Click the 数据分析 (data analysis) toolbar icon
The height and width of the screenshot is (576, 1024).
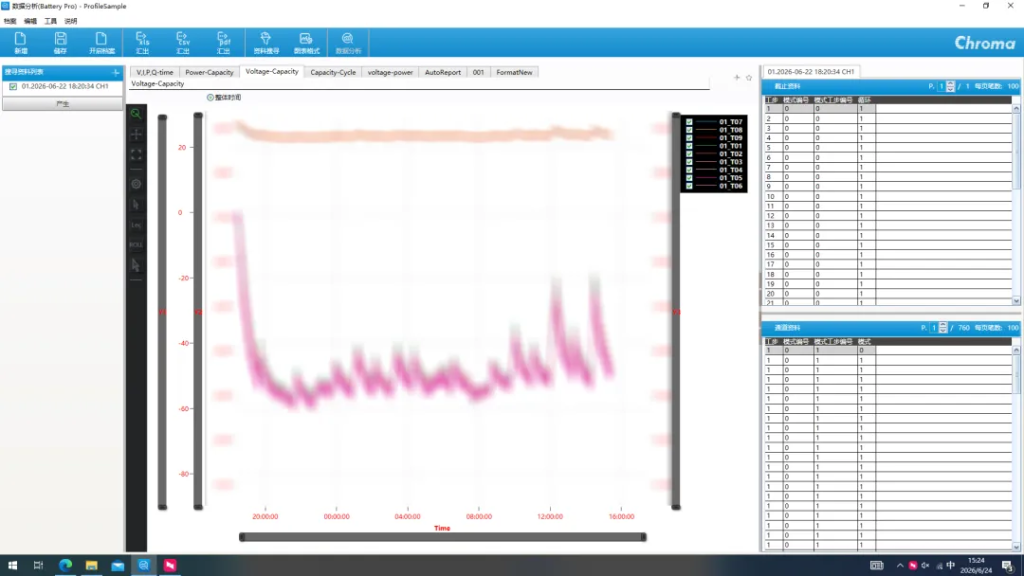click(347, 42)
